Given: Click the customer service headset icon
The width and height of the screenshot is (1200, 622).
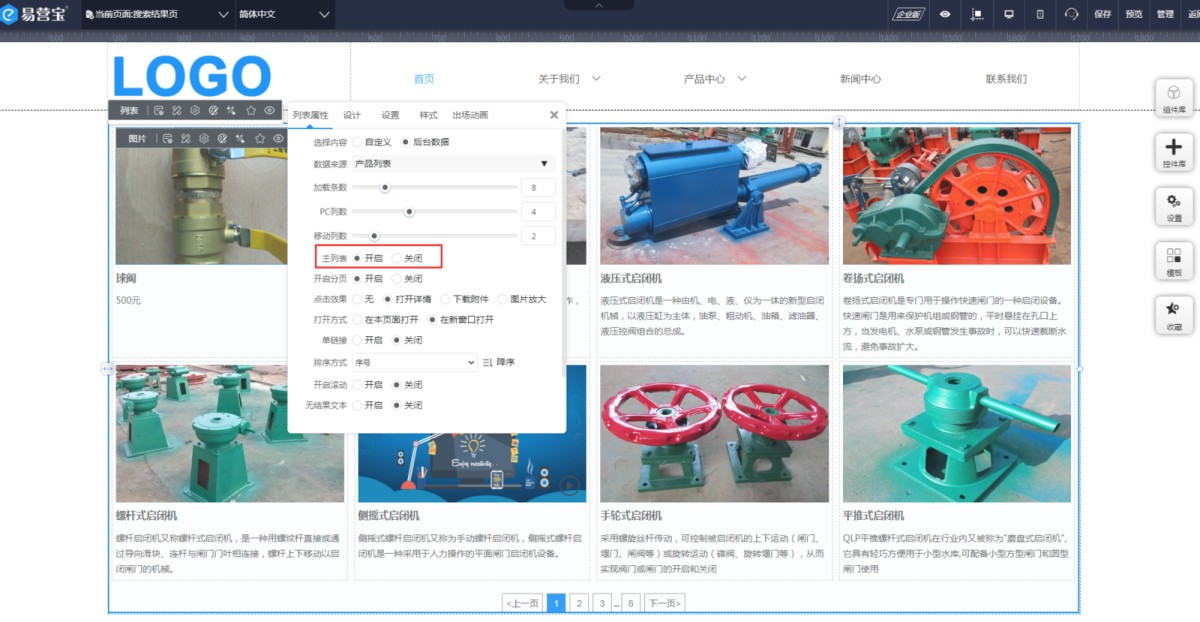Looking at the screenshot, I should (1072, 14).
